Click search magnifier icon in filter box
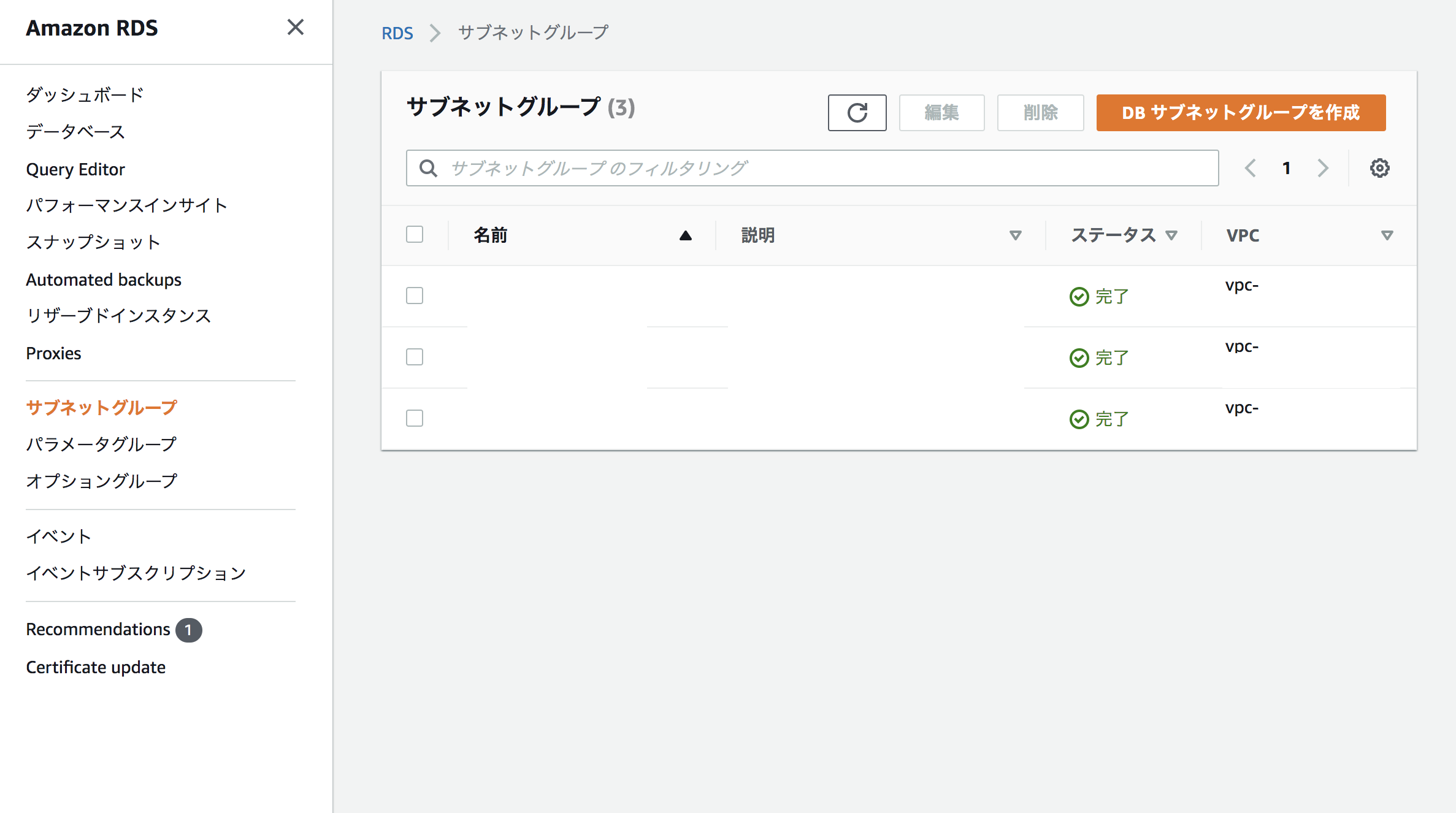This screenshot has height=813, width=1456. [428, 168]
